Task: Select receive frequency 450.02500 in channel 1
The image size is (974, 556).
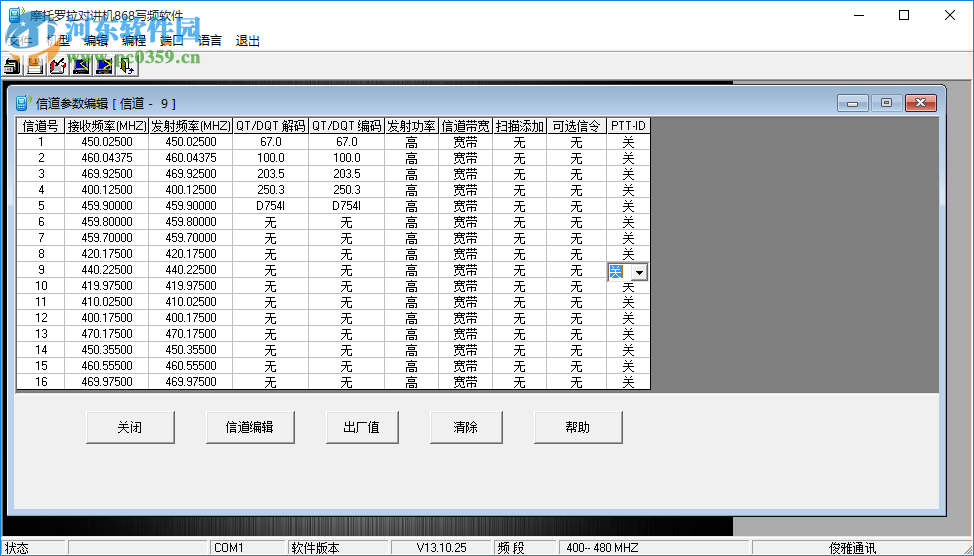Action: pyautogui.click(x=107, y=142)
